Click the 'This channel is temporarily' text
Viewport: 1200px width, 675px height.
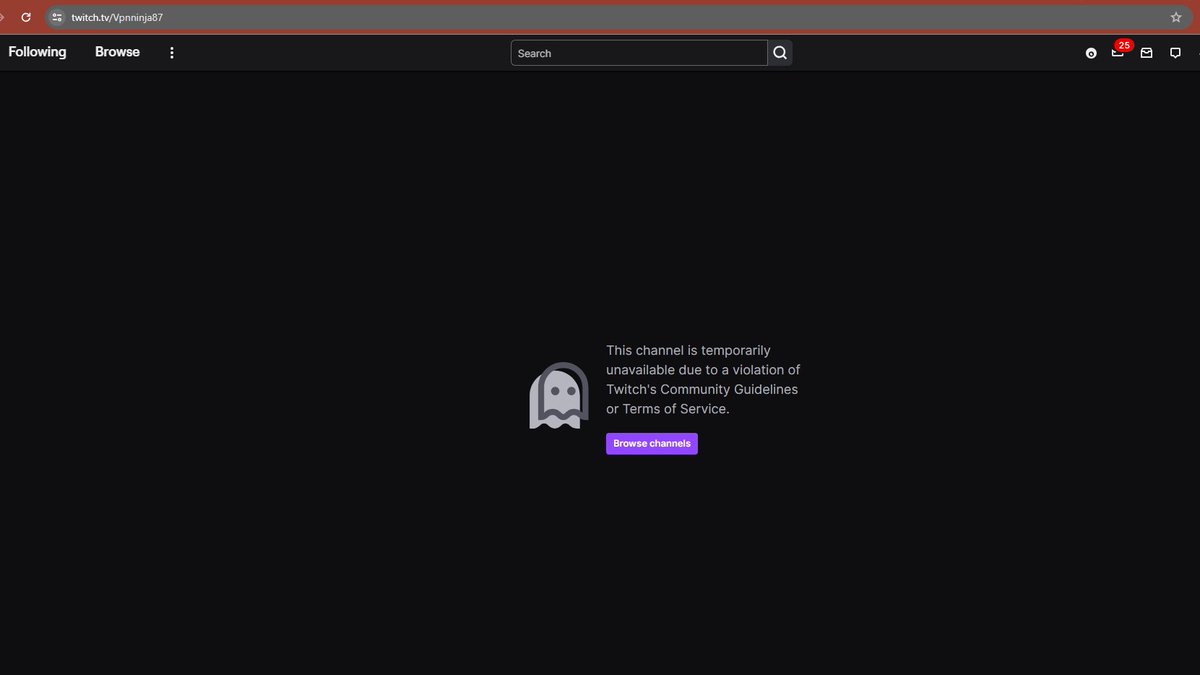(x=688, y=350)
